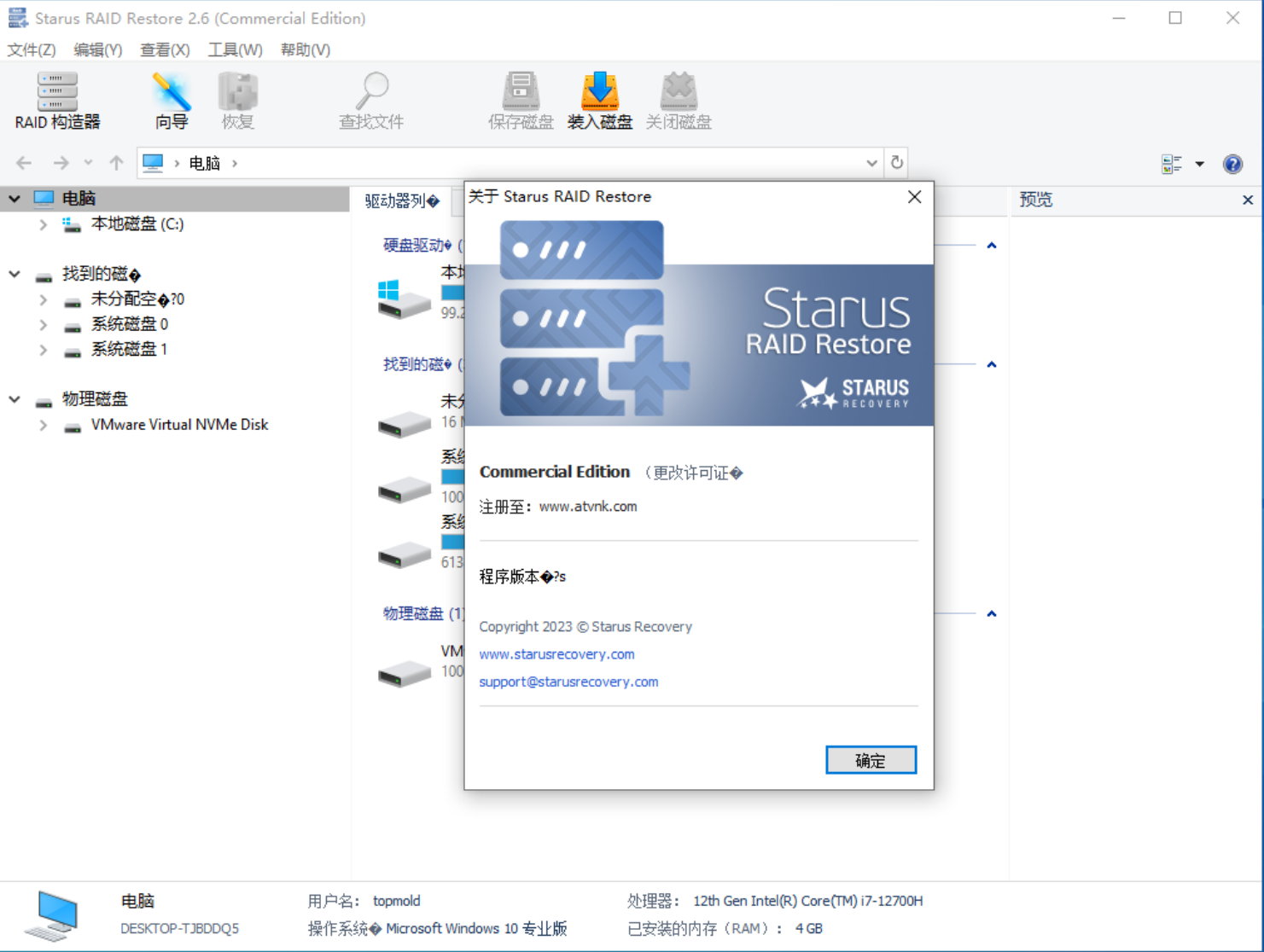Collapse the 物理磁盘 tree group

tap(15, 399)
